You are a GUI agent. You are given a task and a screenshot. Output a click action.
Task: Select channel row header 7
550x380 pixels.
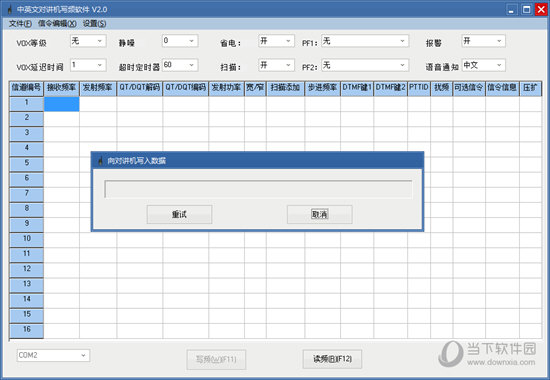(26, 195)
